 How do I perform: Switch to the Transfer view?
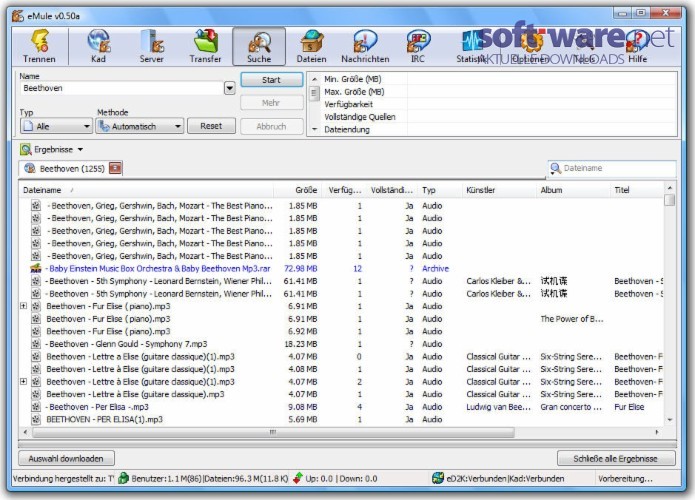205,46
